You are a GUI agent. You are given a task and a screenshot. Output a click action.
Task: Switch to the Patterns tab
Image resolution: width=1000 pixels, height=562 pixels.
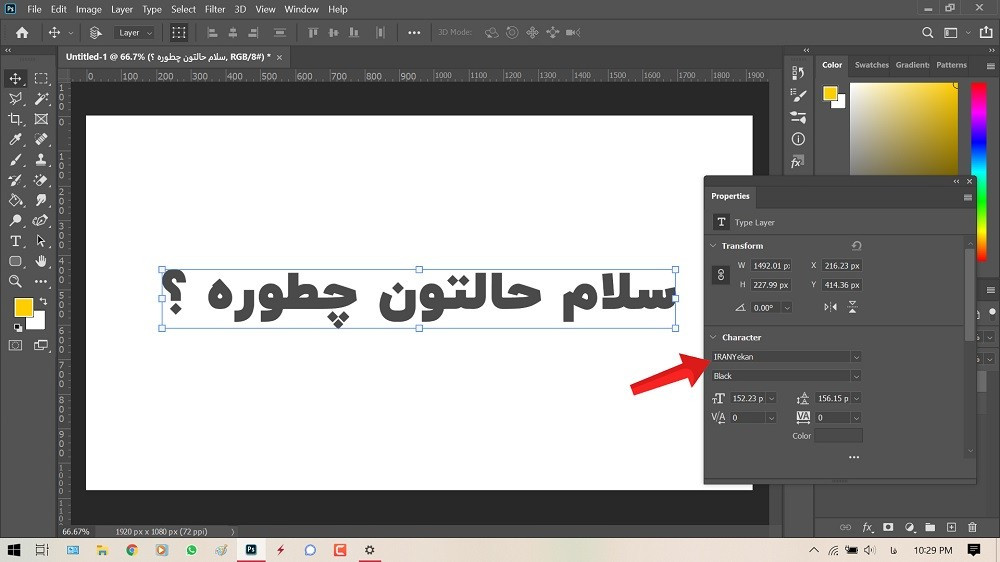[952, 65]
